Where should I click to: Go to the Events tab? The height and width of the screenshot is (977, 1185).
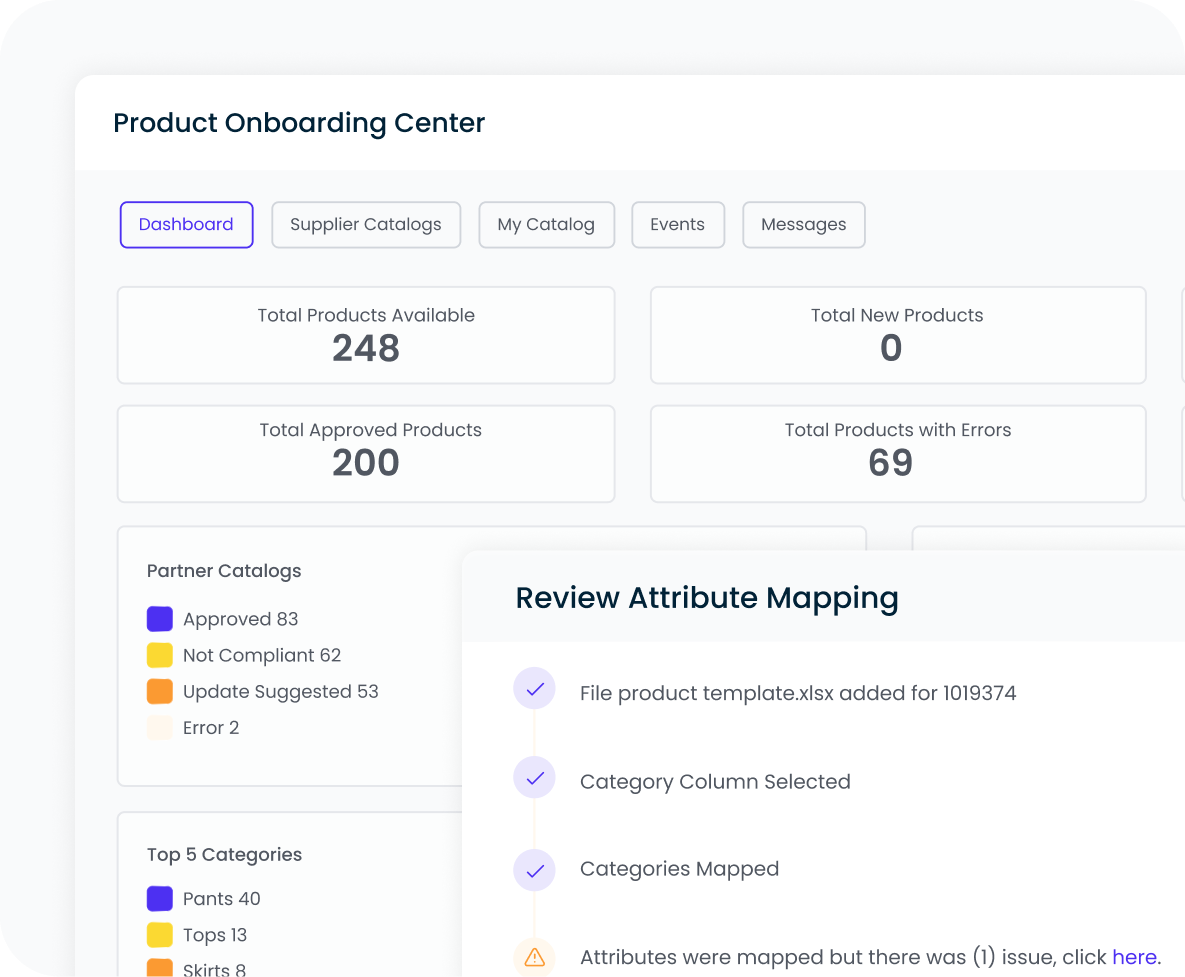click(677, 225)
